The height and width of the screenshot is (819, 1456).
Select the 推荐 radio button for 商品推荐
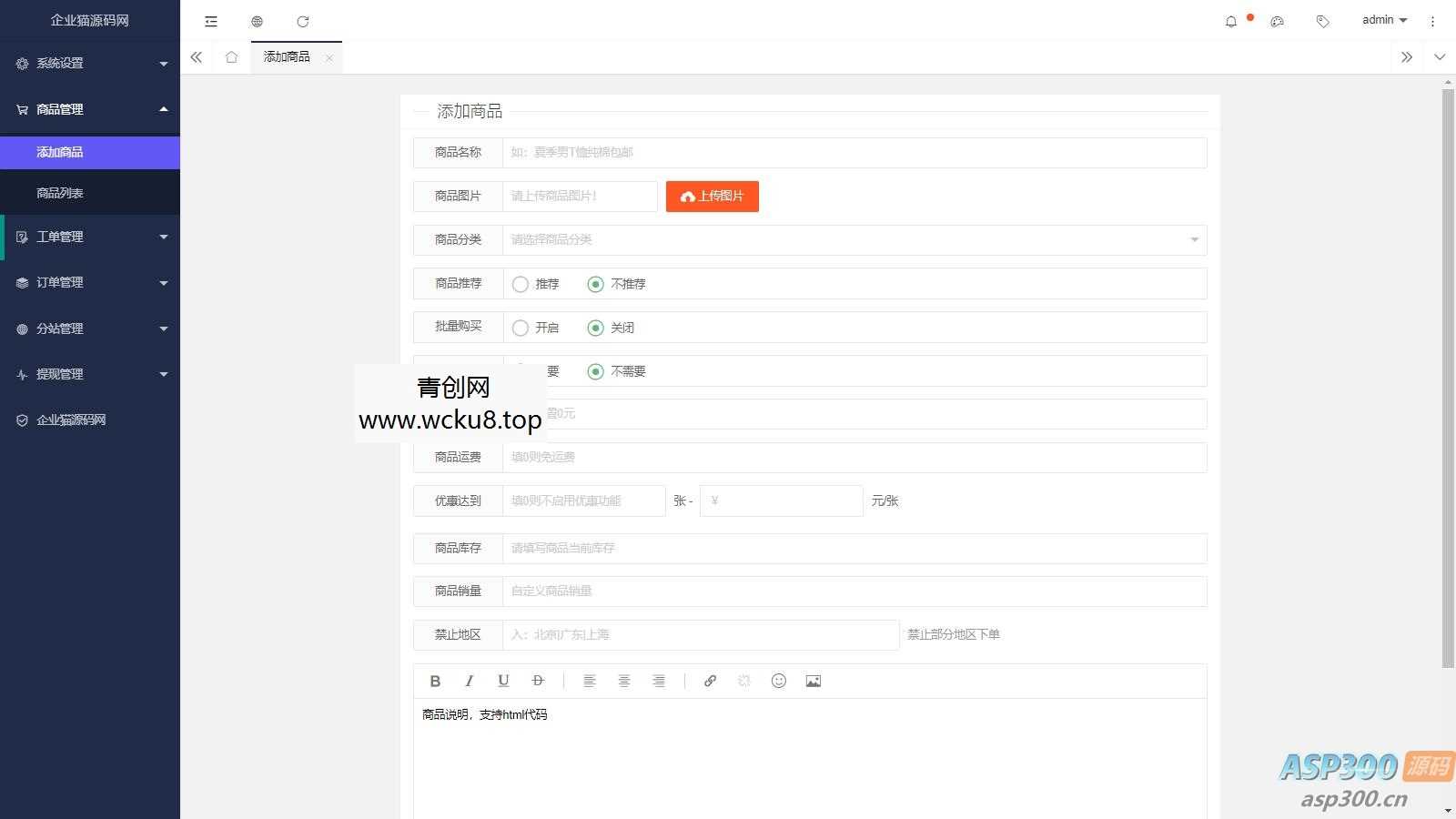pos(520,284)
